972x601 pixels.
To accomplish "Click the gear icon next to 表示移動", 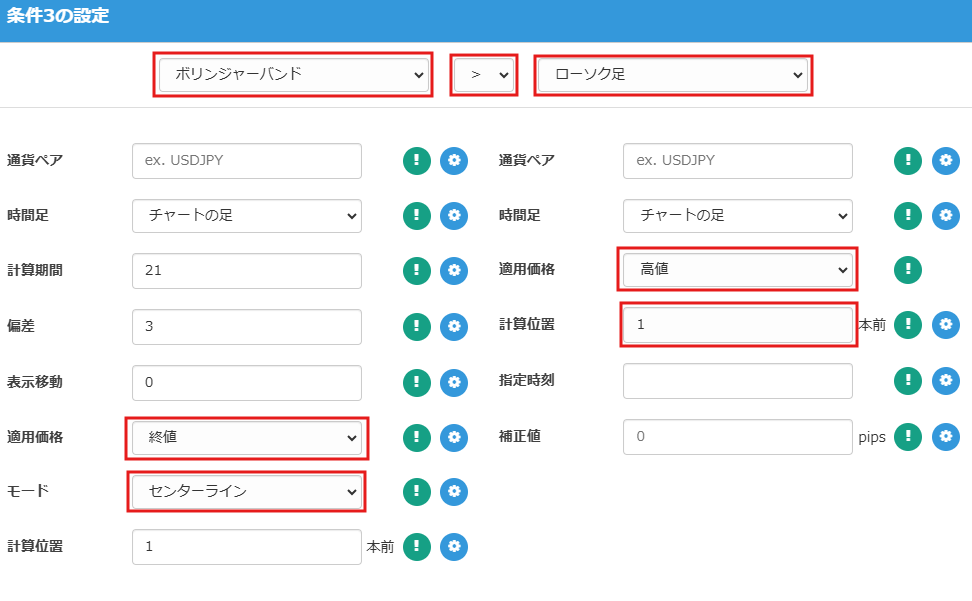I will (454, 381).
